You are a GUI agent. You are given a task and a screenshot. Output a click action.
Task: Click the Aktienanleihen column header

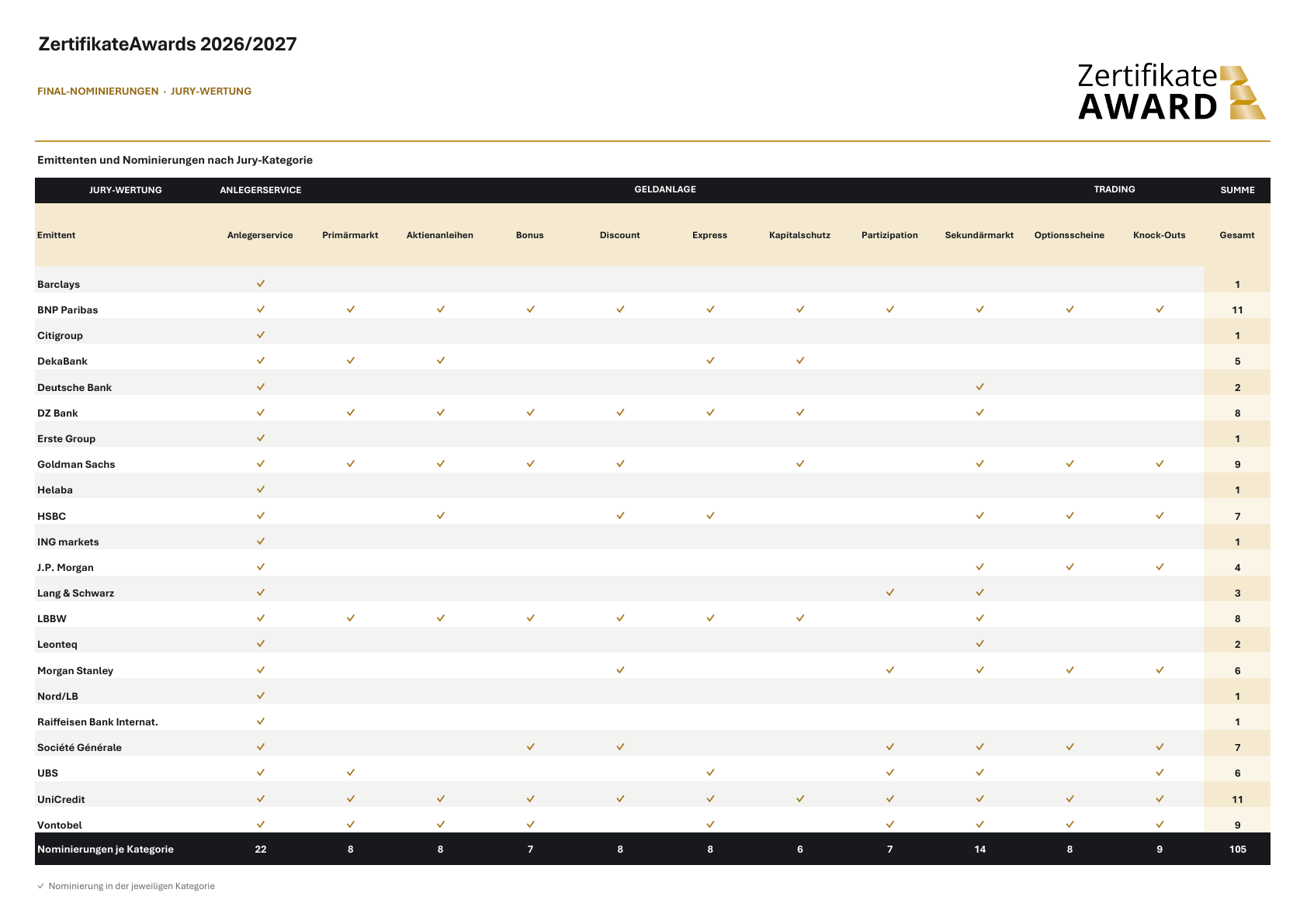click(440, 235)
